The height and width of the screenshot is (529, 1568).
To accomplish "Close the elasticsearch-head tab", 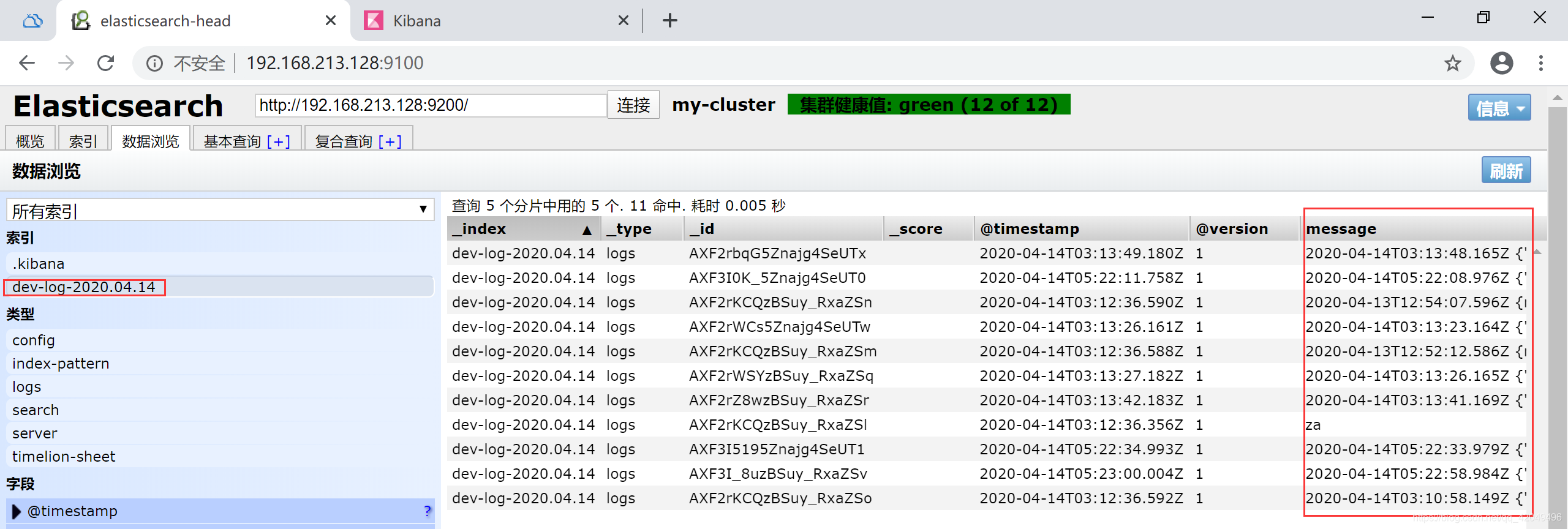I will pyautogui.click(x=331, y=20).
